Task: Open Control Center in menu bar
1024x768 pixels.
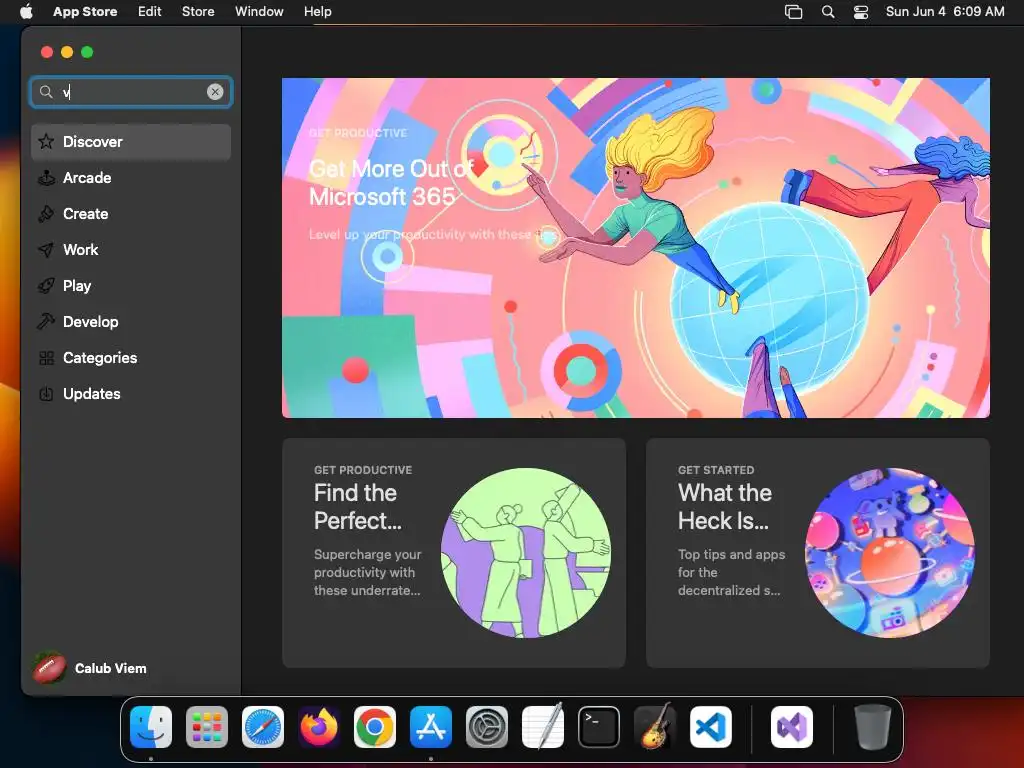Action: pos(861,12)
